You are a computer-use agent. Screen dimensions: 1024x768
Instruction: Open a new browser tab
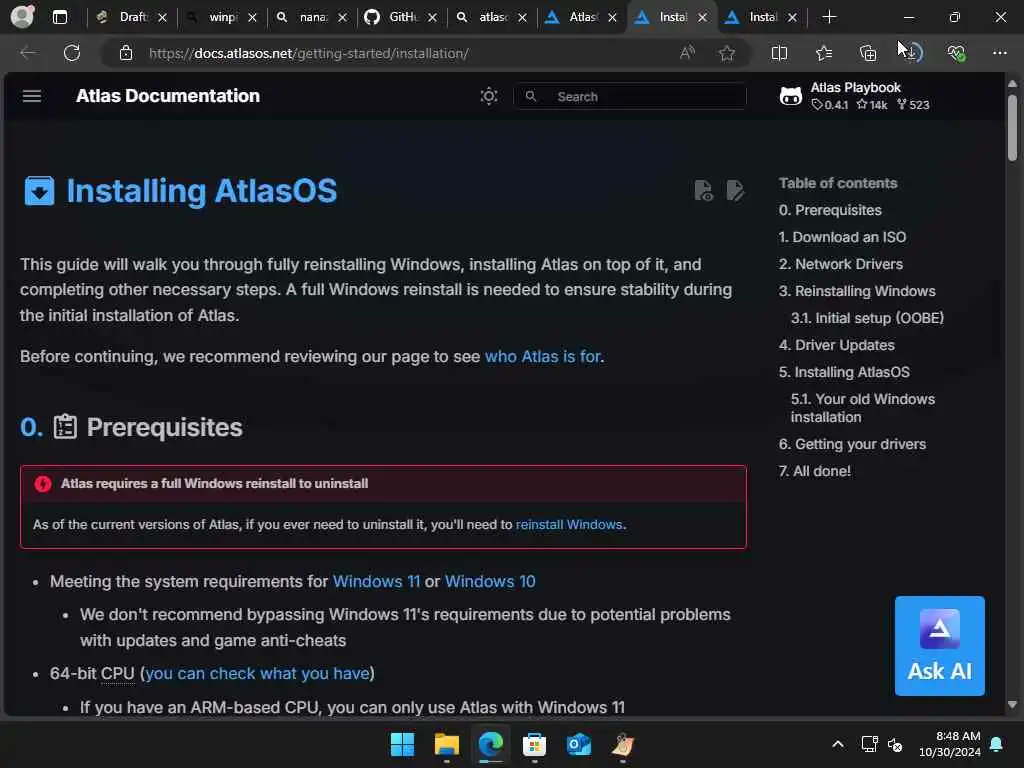(829, 17)
